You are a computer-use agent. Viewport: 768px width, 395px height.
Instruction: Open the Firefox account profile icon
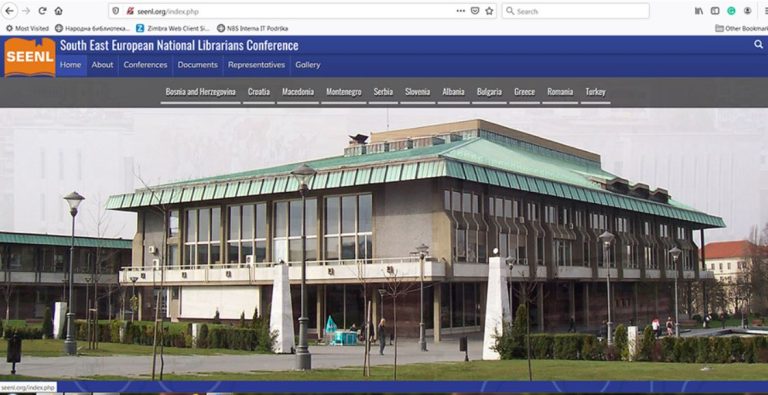coord(747,11)
